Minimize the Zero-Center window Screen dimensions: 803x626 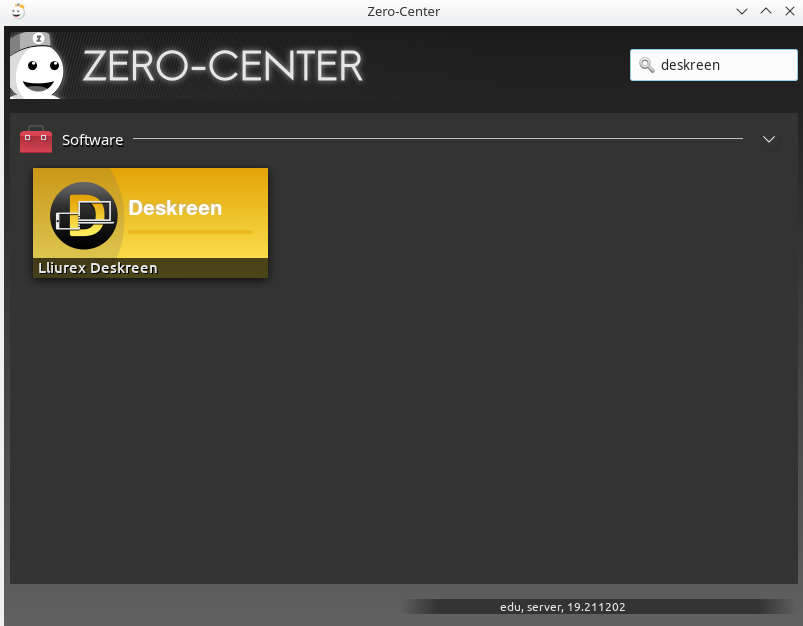(x=742, y=11)
